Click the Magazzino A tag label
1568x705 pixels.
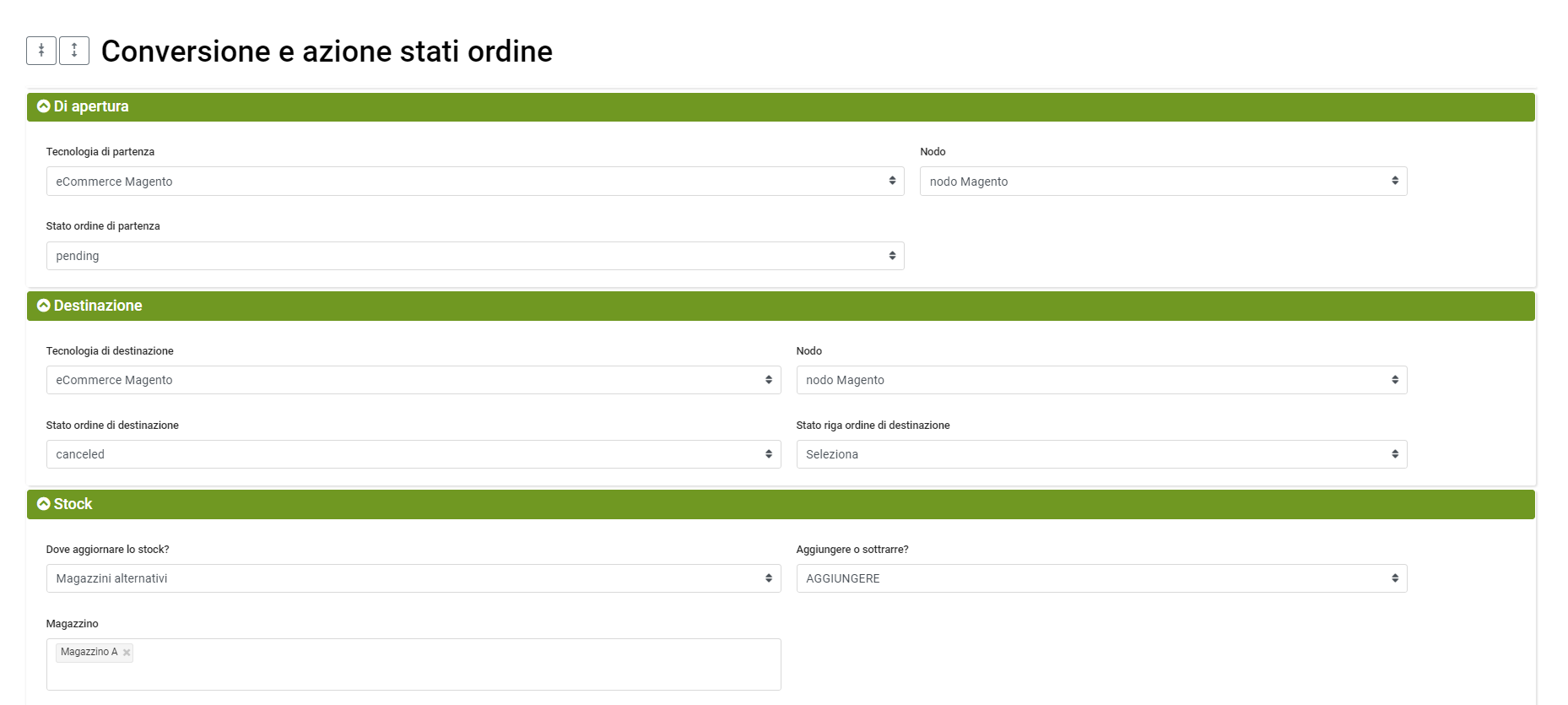pos(89,652)
